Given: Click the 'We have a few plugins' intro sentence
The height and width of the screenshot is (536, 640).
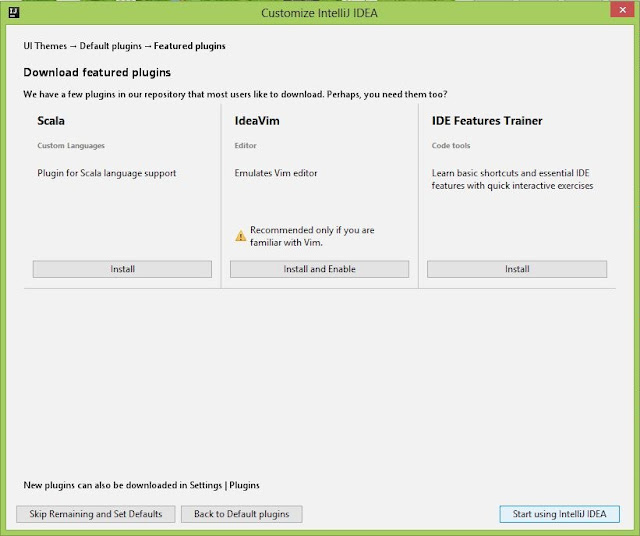Looking at the screenshot, I should (235, 94).
